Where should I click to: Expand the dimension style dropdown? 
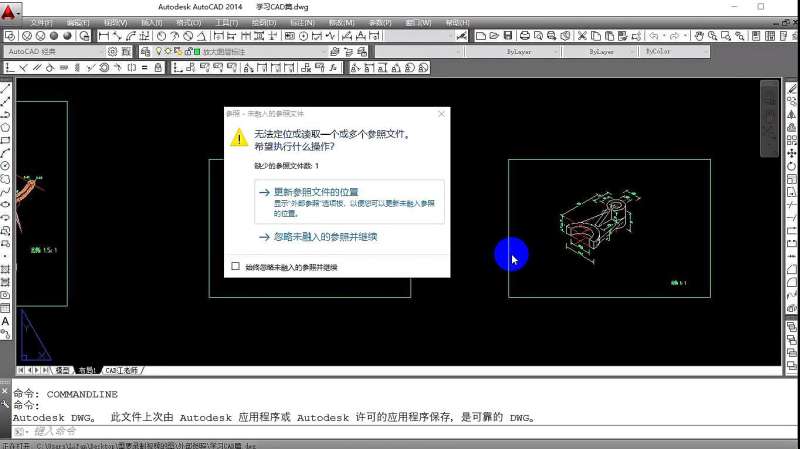tap(418, 36)
